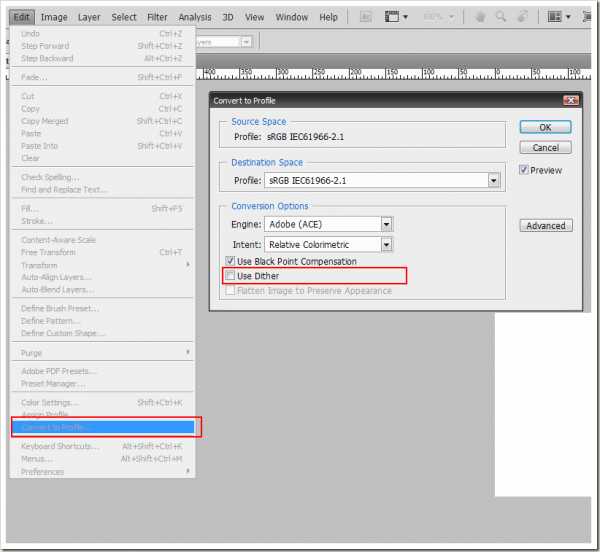Open the Engine dropdown showing Adobe (ACE)
Screen dimensions: 600x552
tap(386, 224)
